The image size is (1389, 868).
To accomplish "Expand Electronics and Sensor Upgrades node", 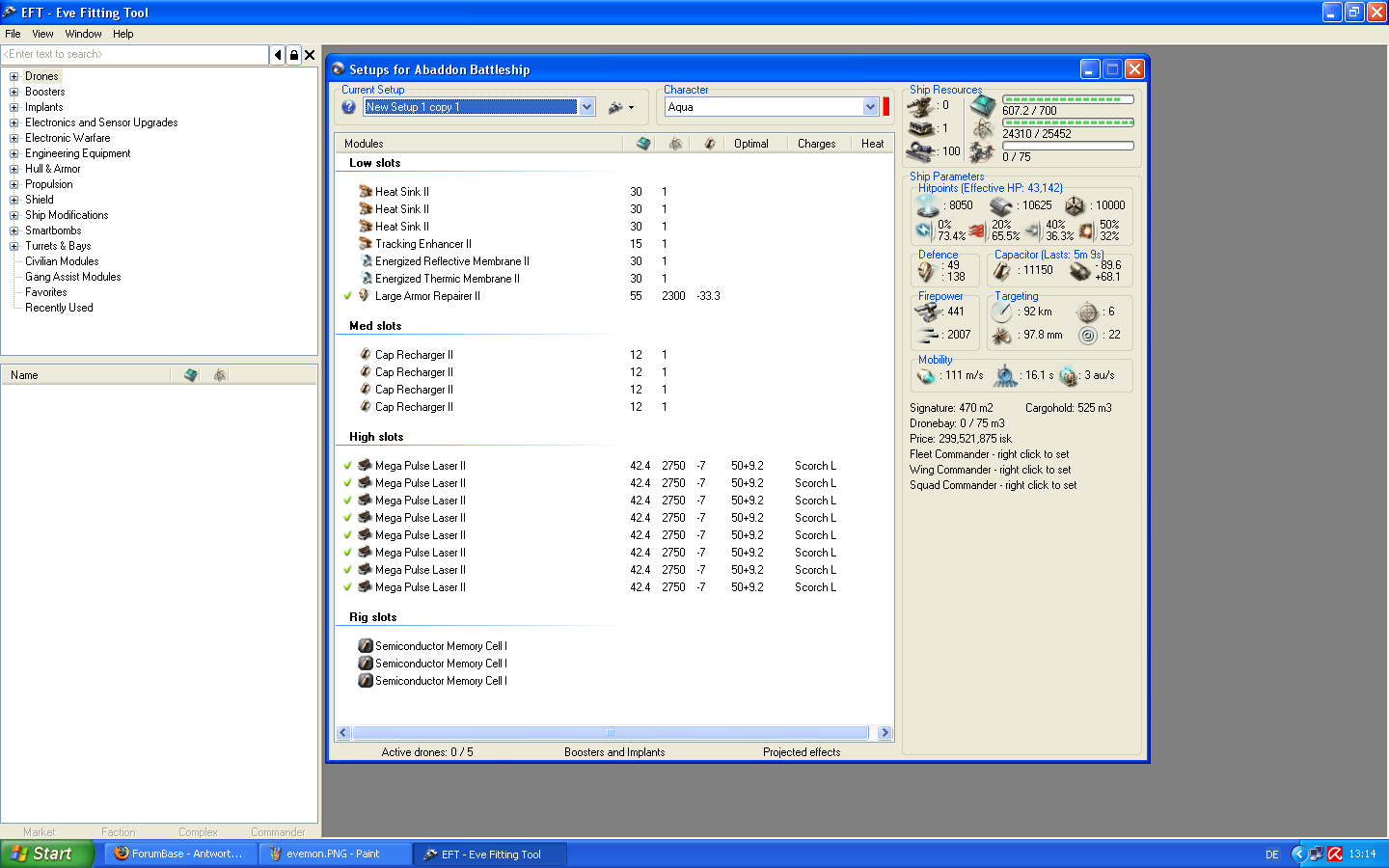I will point(14,122).
